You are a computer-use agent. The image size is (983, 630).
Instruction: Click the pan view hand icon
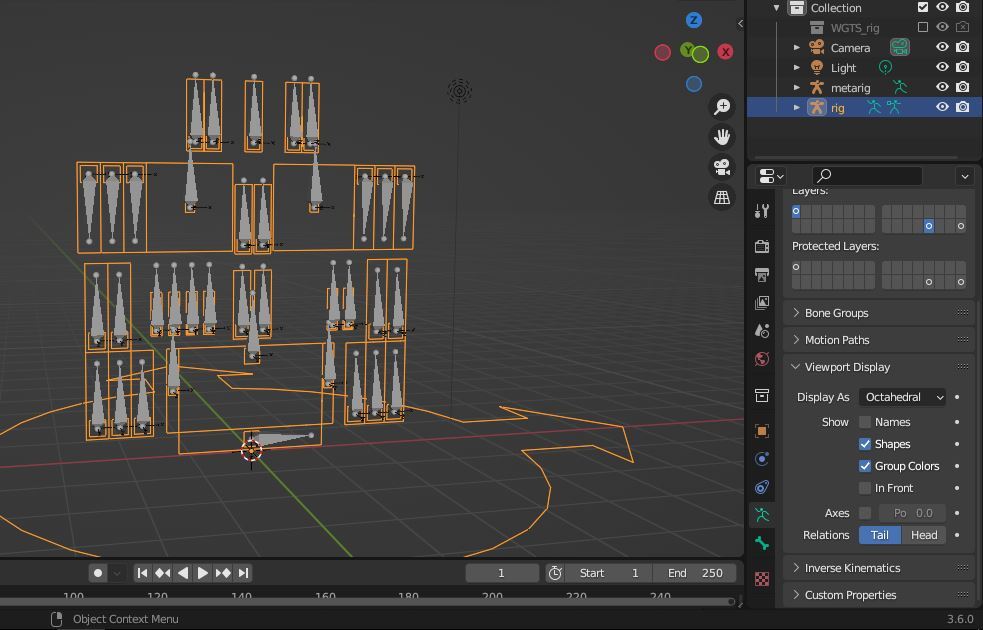[723, 137]
